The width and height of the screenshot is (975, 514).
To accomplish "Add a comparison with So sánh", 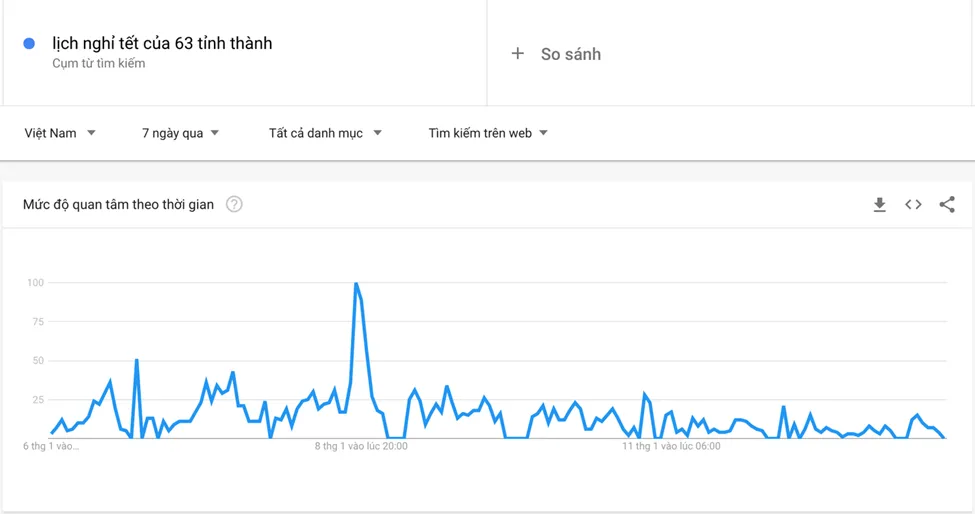I will pos(557,54).
